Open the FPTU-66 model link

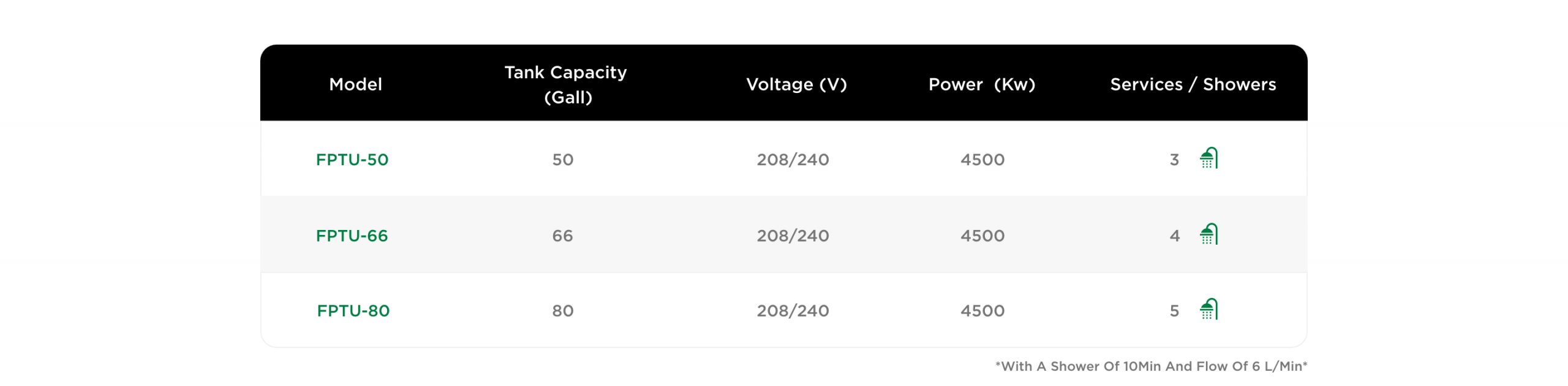(x=352, y=236)
